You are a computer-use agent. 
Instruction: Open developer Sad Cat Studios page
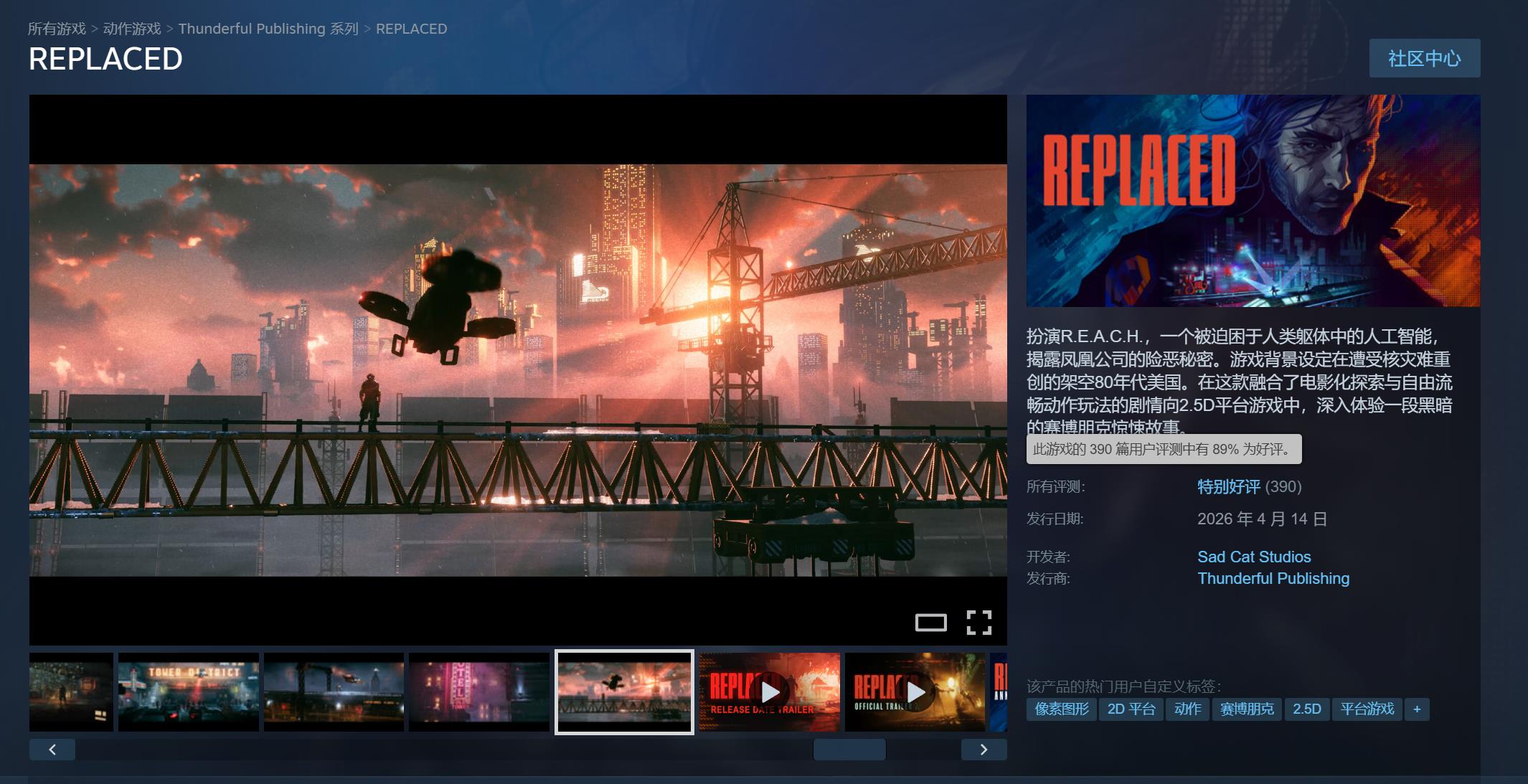coord(1253,557)
